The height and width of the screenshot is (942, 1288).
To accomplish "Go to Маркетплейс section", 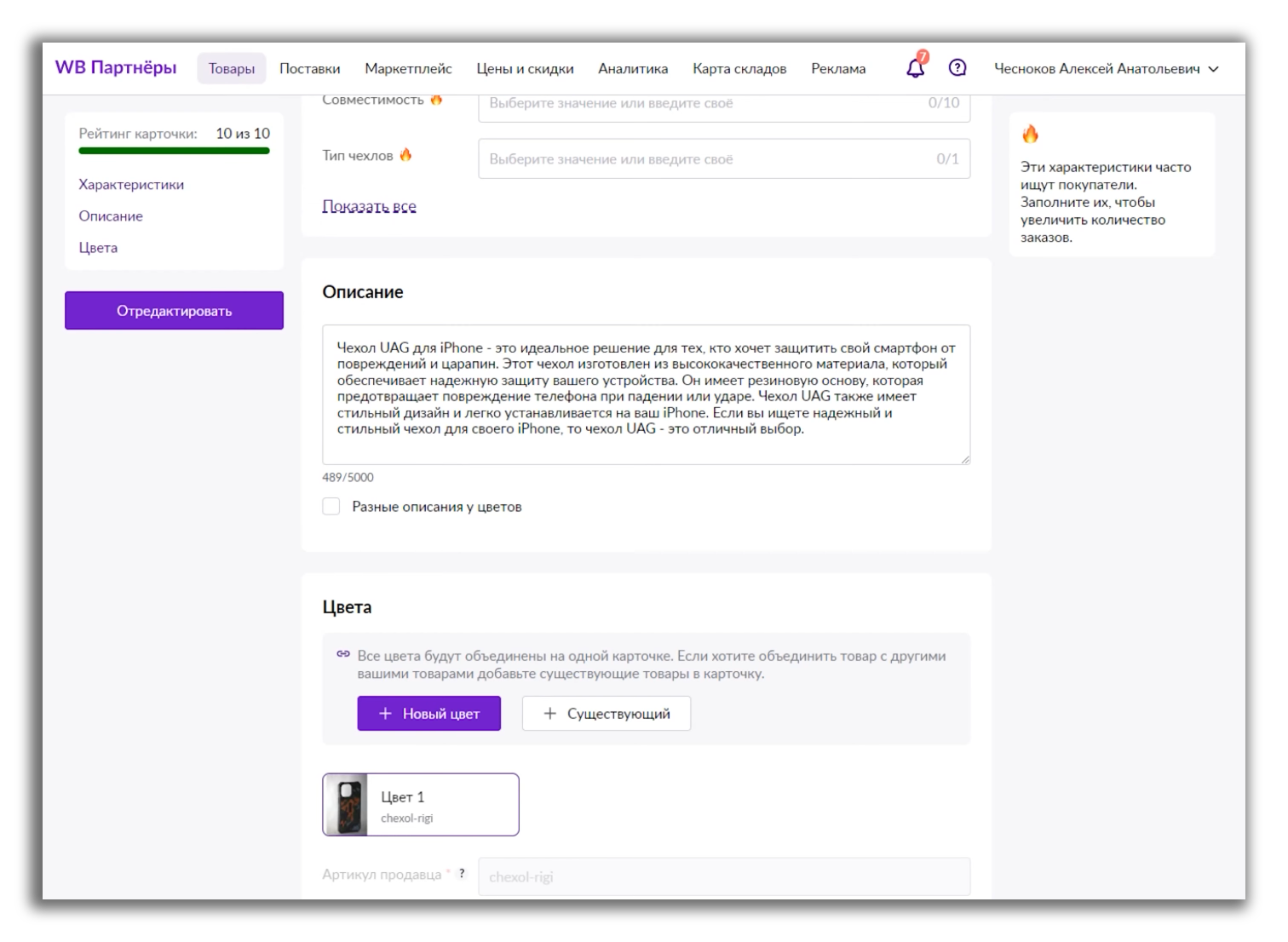I will (408, 68).
